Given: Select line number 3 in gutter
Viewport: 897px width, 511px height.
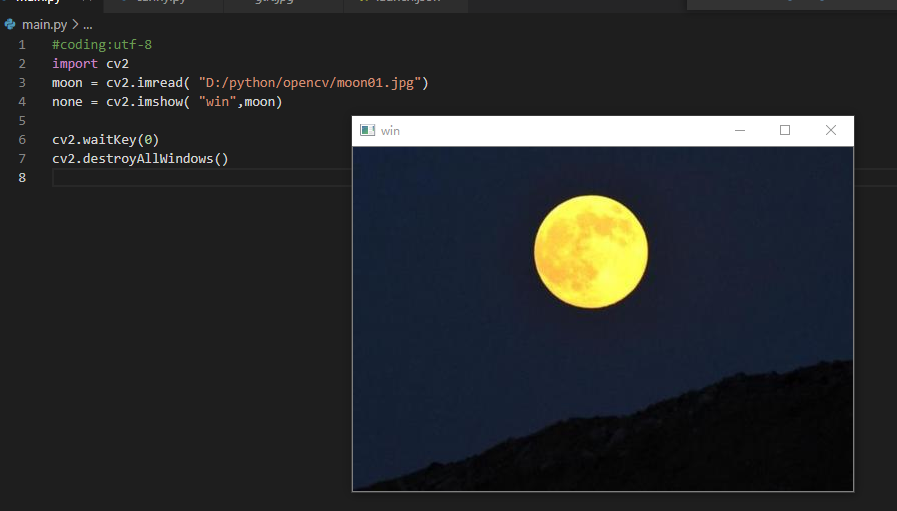Looking at the screenshot, I should click(22, 82).
